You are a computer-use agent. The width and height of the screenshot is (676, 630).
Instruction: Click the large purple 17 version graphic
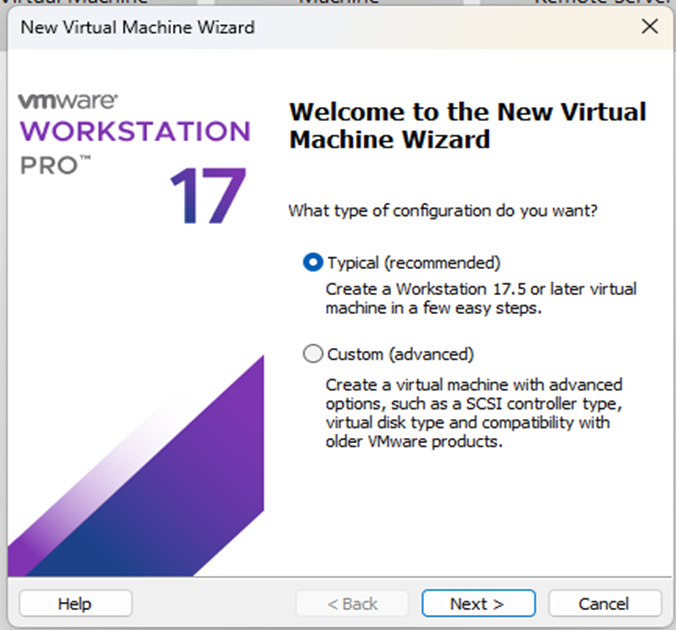[x=207, y=195]
